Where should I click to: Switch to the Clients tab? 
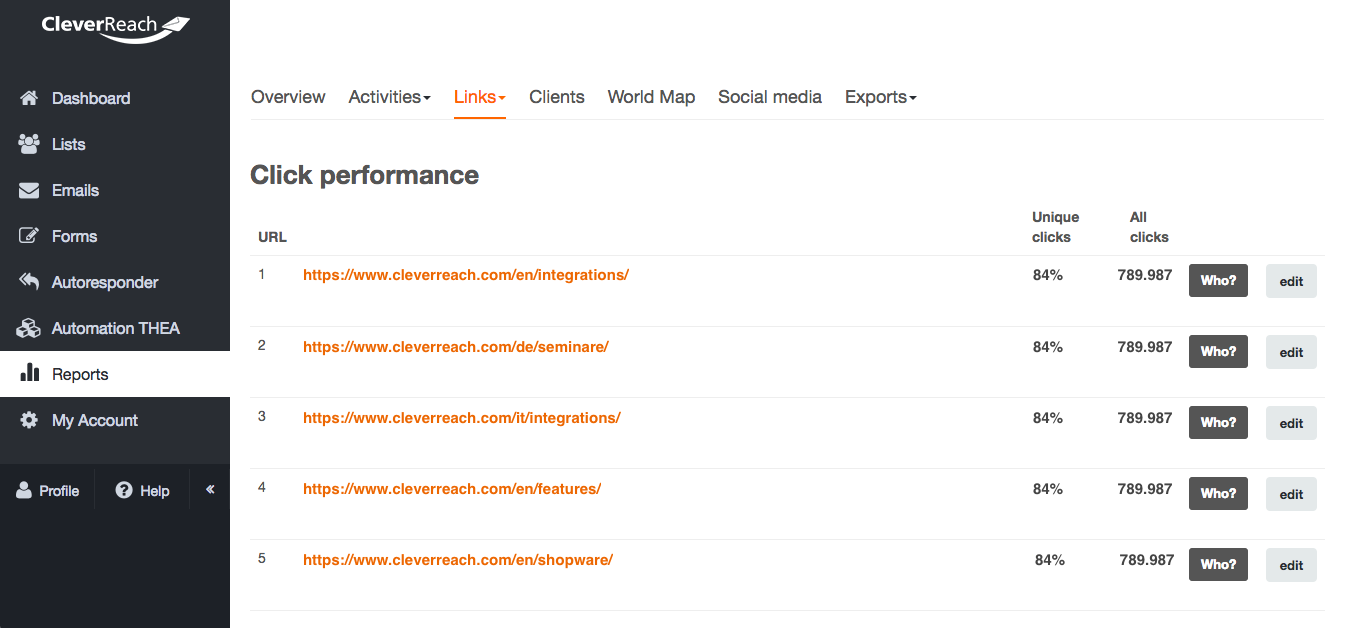pos(557,97)
